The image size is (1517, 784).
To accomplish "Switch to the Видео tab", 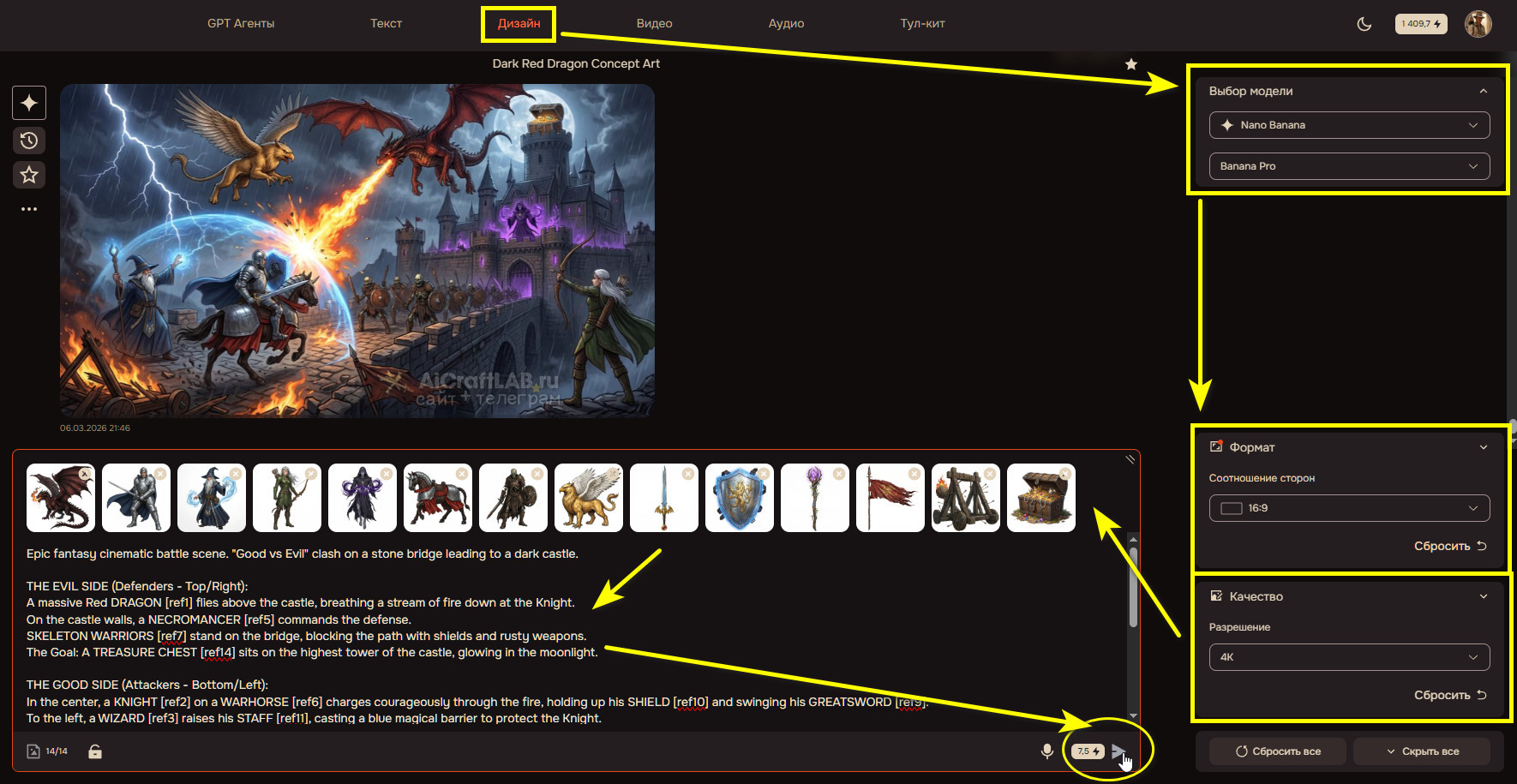I will pos(654,23).
